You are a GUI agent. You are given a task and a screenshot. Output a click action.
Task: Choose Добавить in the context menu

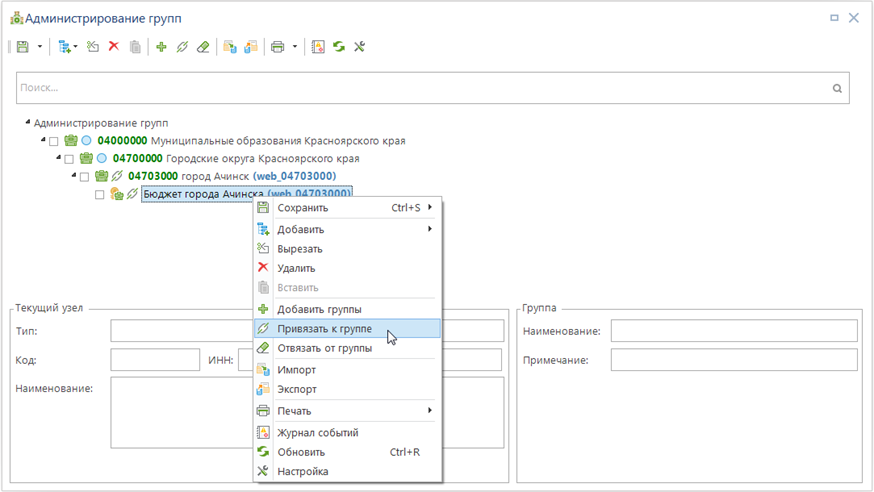(x=347, y=230)
